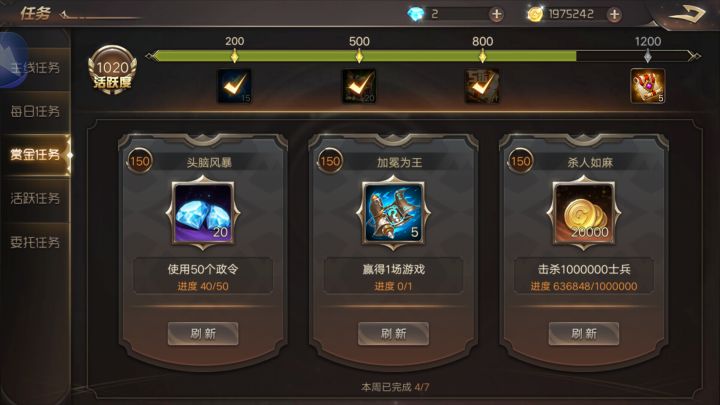Switch to the 主线任务 tab
Viewport: 720px width, 405px height.
(35, 68)
